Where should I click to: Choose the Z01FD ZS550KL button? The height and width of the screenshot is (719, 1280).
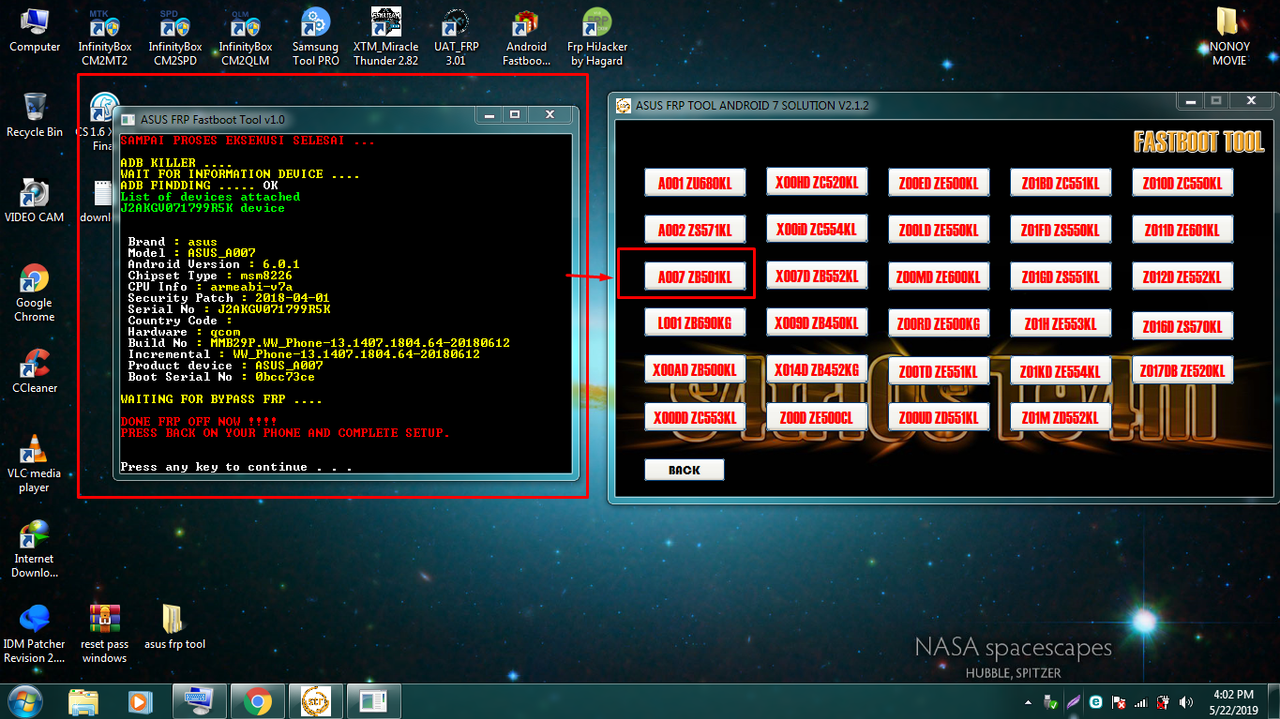1060,230
